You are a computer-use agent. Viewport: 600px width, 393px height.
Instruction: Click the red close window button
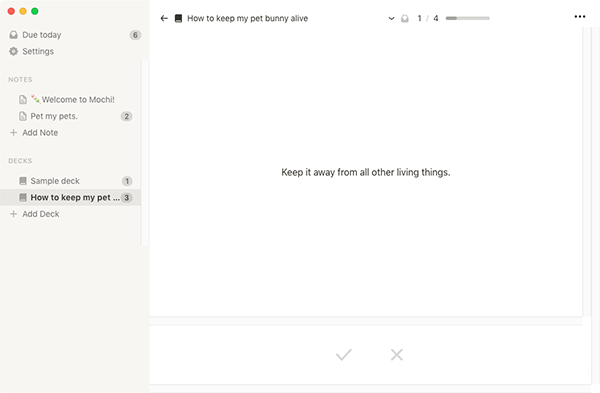(11, 11)
